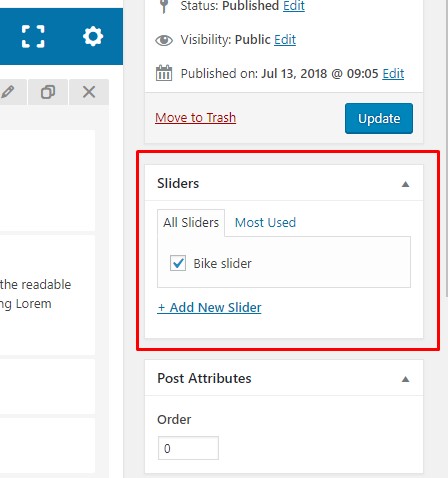
Task: Click the duplicate element icon
Action: (x=48, y=92)
